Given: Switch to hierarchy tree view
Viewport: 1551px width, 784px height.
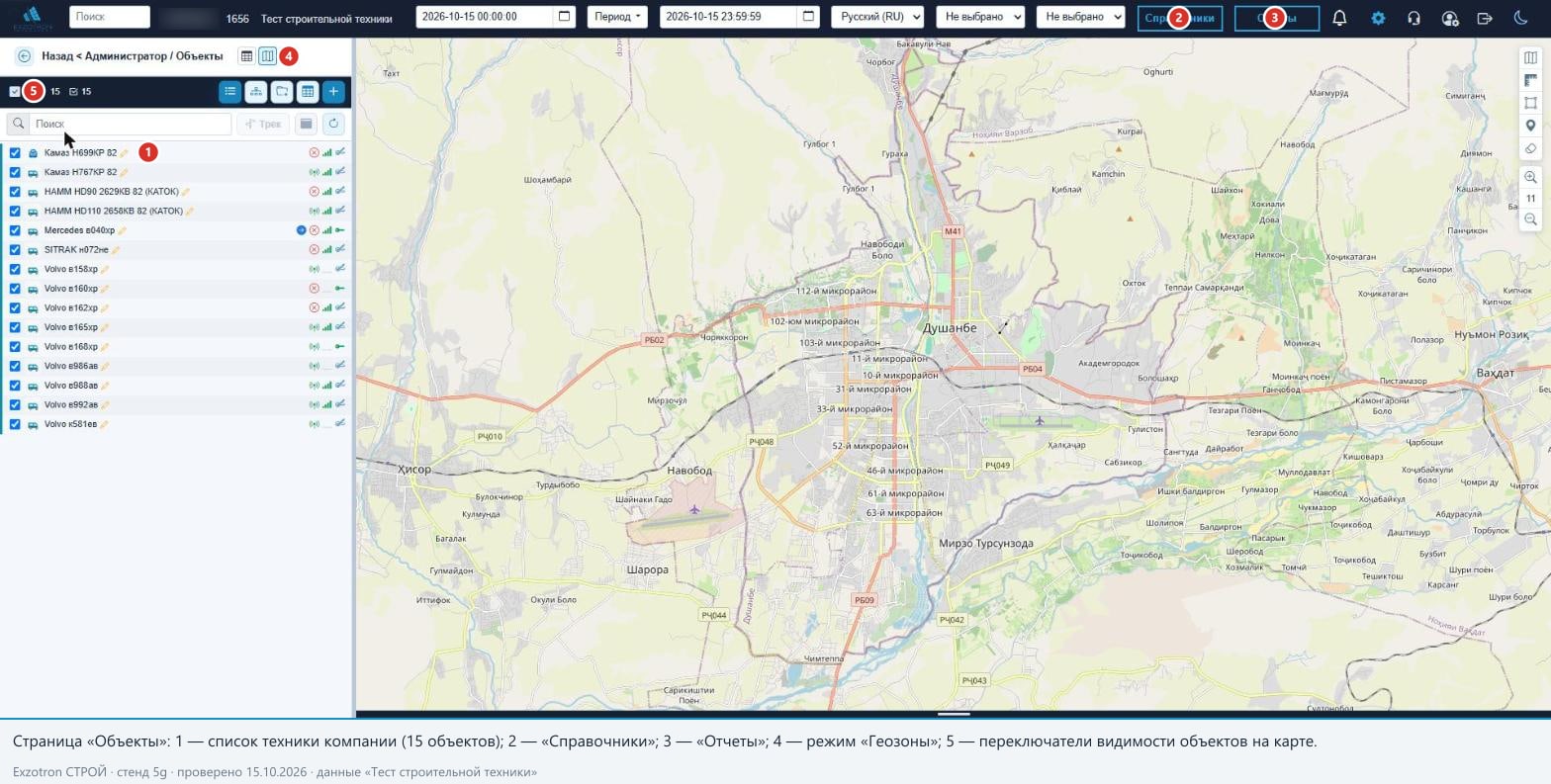Looking at the screenshot, I should point(256,92).
